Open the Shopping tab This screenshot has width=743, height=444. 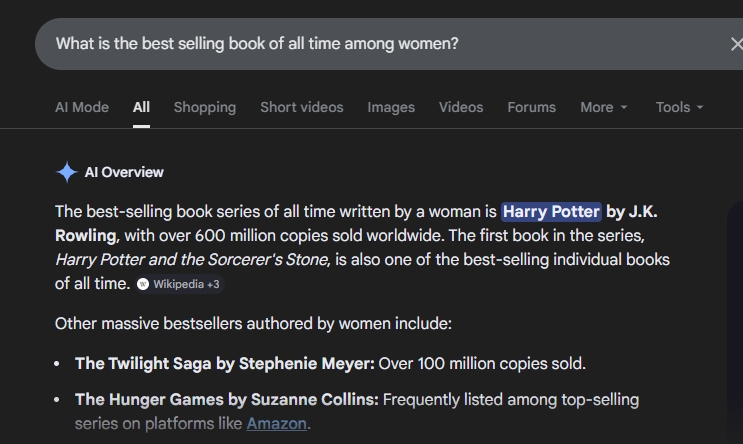205,107
